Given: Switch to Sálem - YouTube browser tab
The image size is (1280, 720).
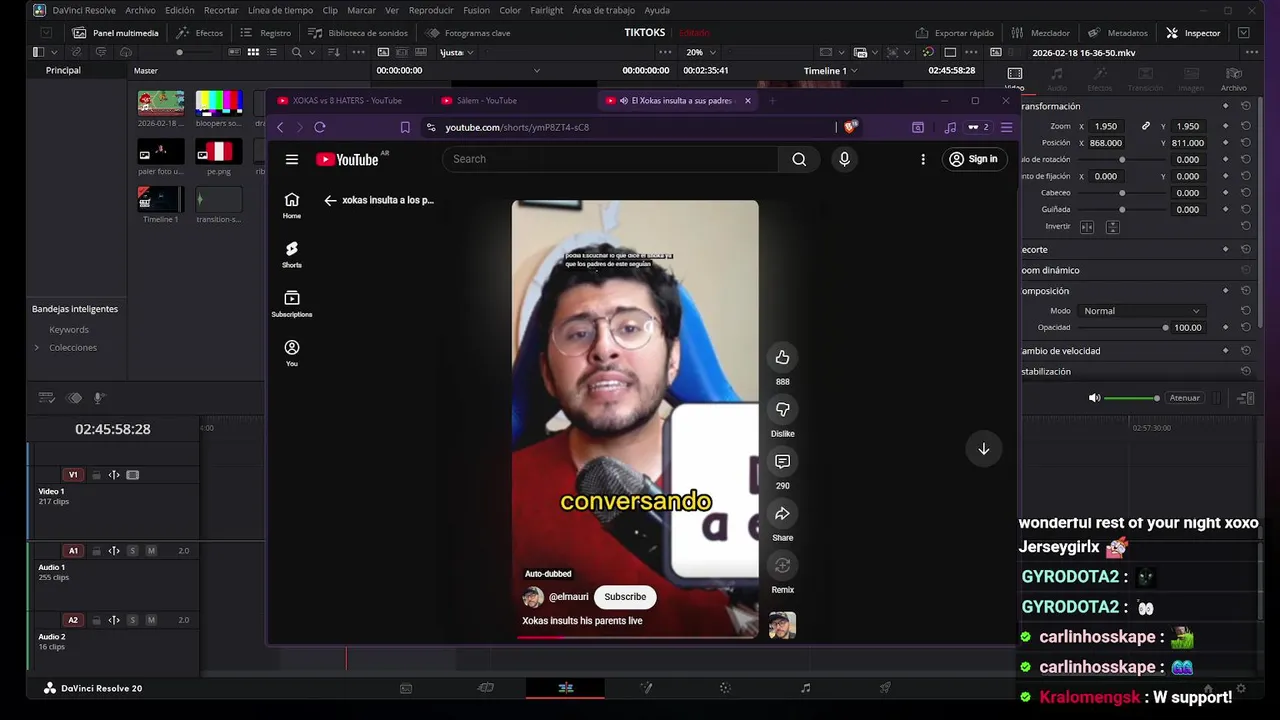Looking at the screenshot, I should (486, 100).
